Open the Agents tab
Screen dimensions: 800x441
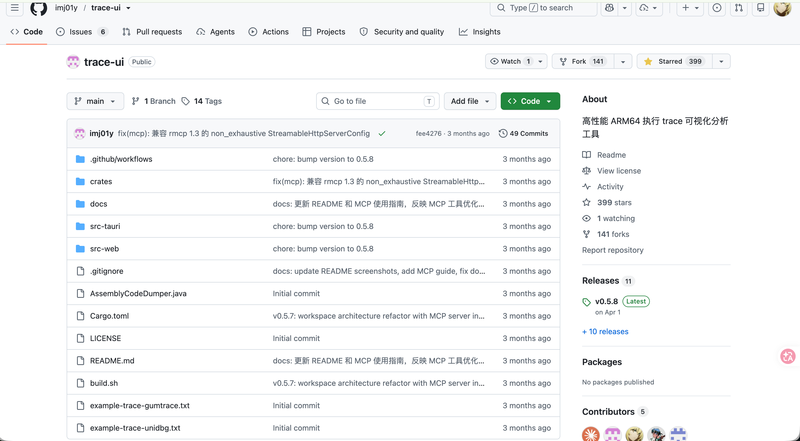pos(215,32)
